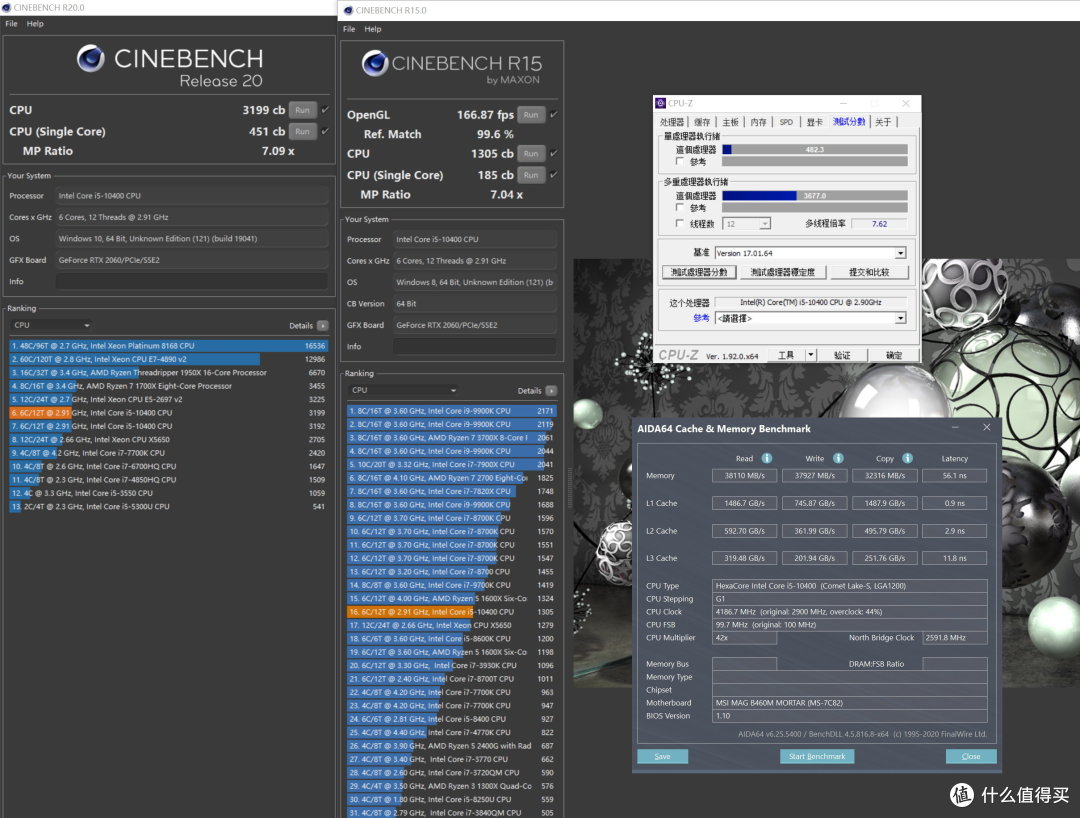Click the Cinebench Release 20 sphere logo
The image size is (1080, 818).
[90, 59]
